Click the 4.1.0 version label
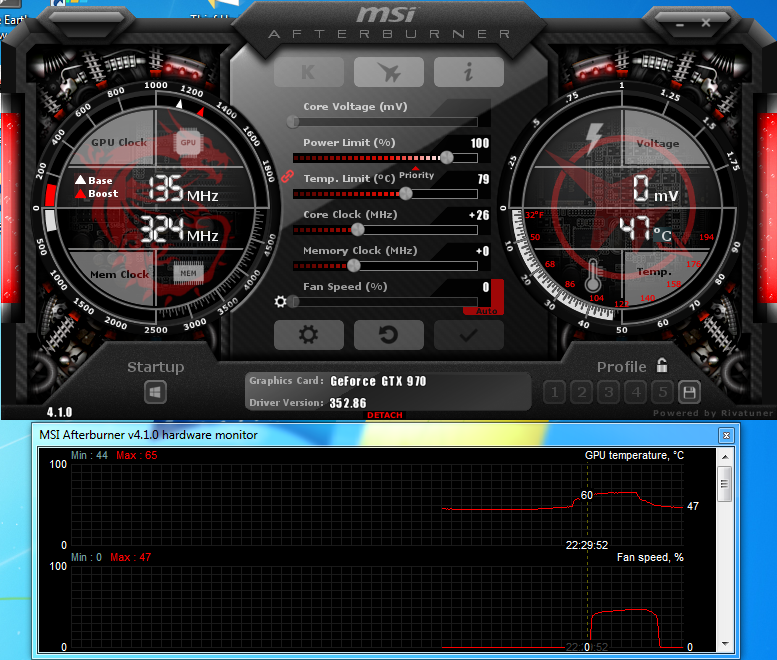The height and width of the screenshot is (660, 777). 59,412
